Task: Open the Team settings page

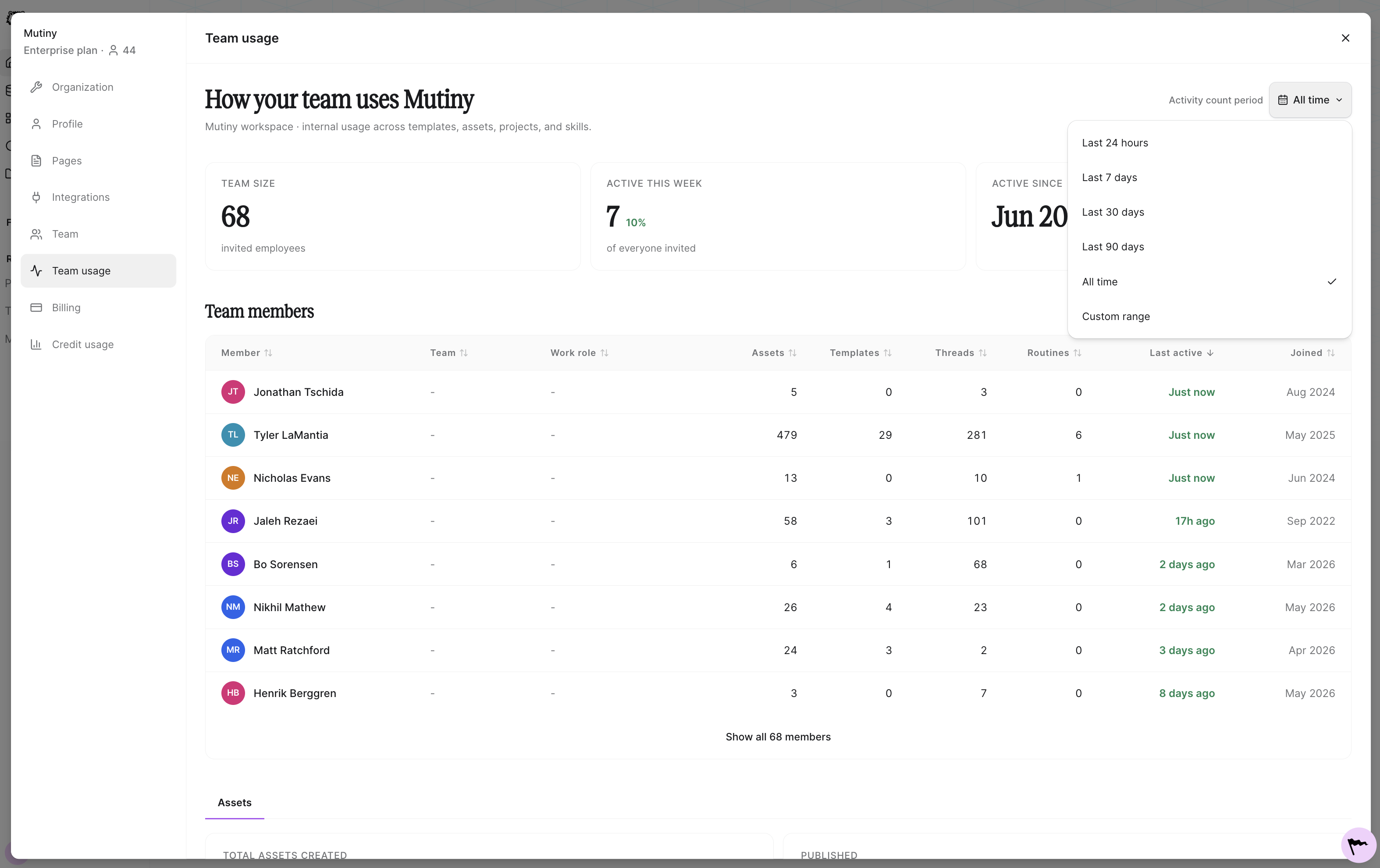Action: tap(99, 234)
